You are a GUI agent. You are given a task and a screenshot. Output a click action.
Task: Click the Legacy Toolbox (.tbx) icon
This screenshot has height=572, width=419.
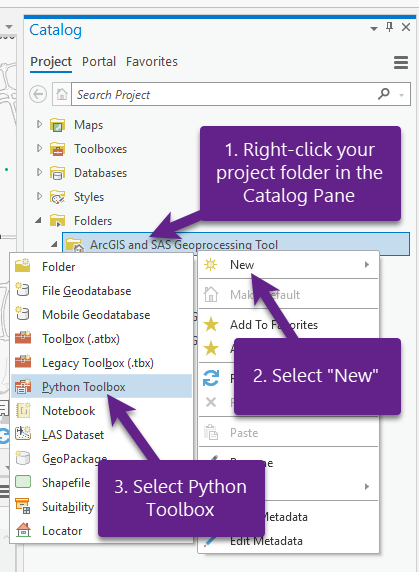pos(23,362)
